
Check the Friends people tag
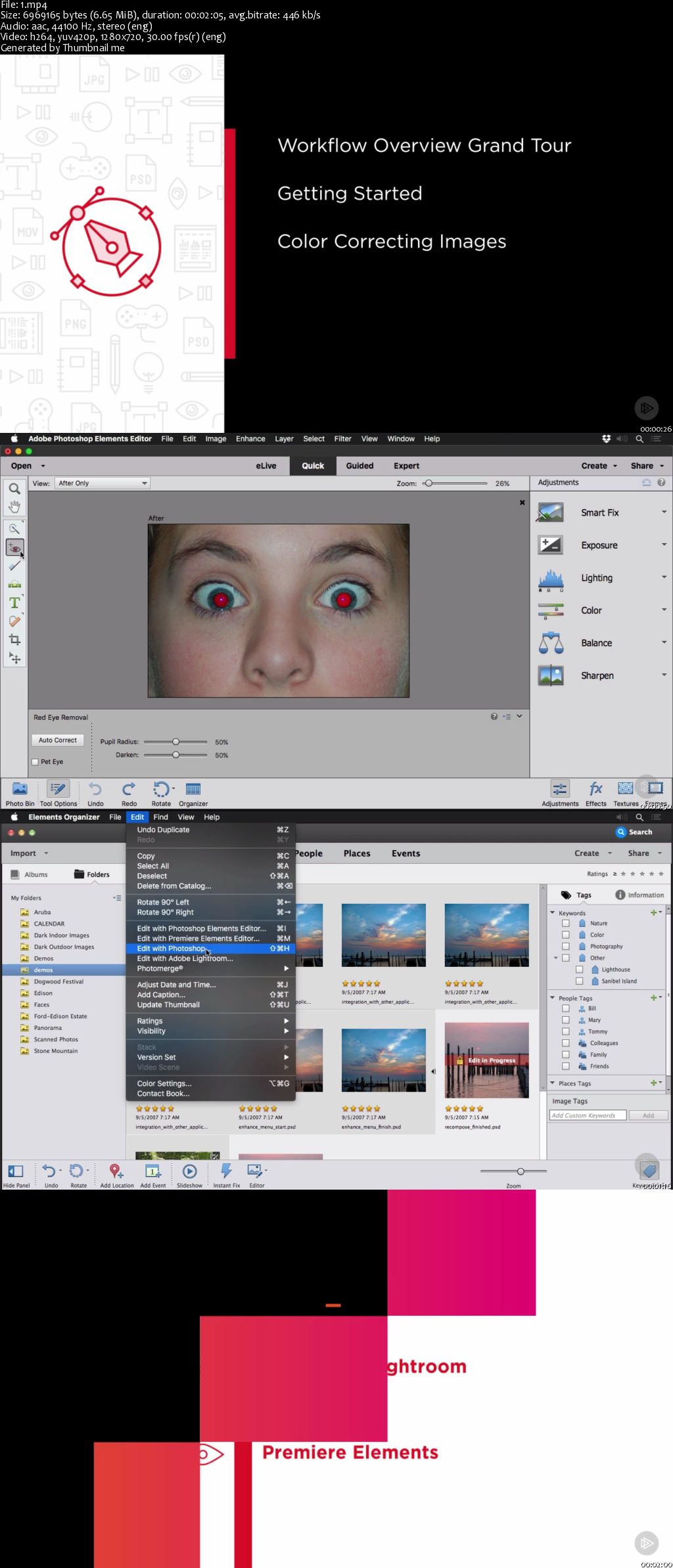(565, 1066)
